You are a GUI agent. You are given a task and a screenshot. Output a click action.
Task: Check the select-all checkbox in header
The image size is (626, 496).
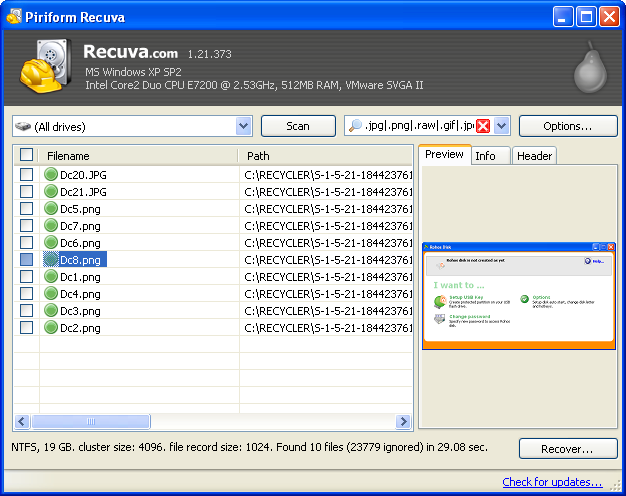26,155
